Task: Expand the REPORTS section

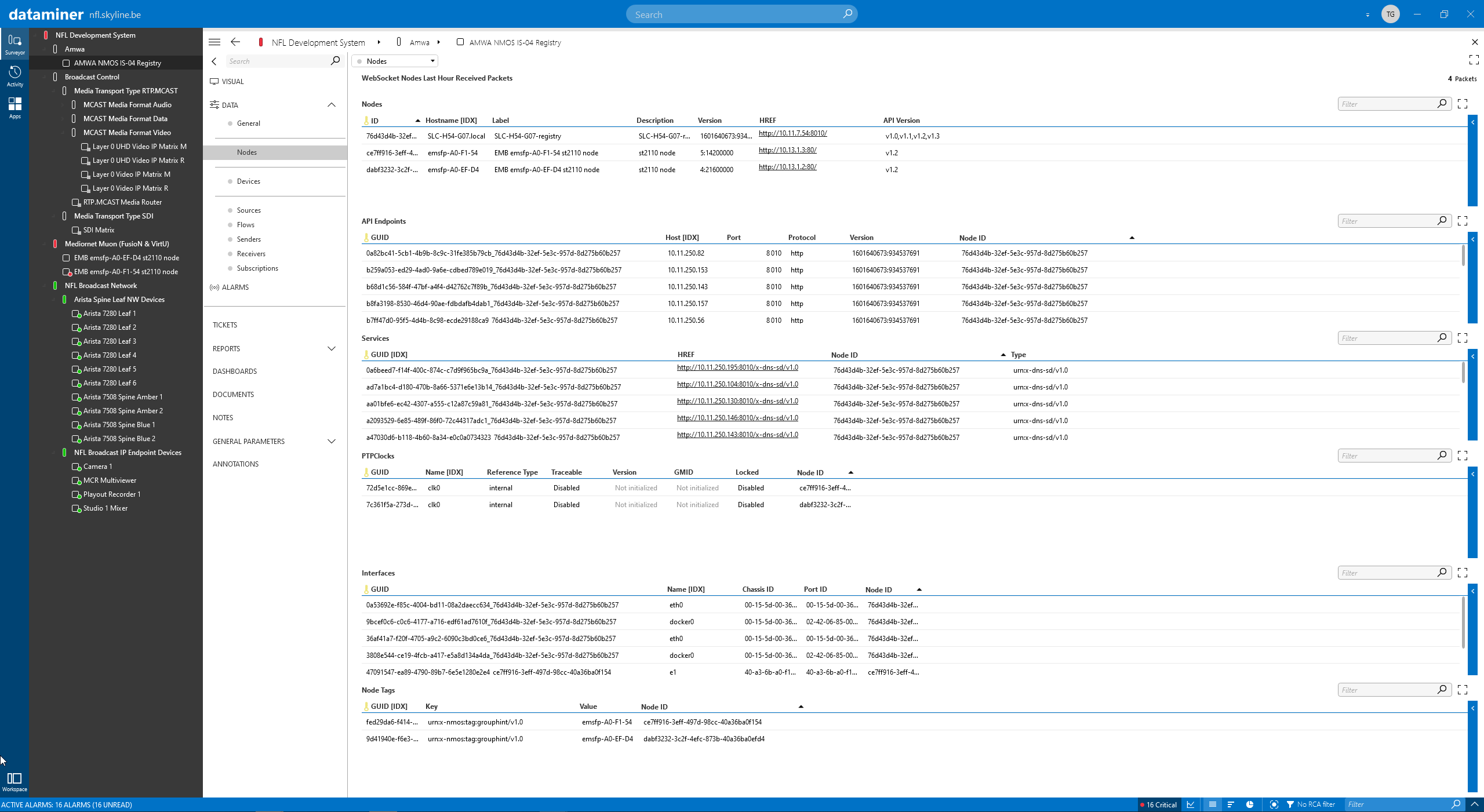Action: click(332, 348)
